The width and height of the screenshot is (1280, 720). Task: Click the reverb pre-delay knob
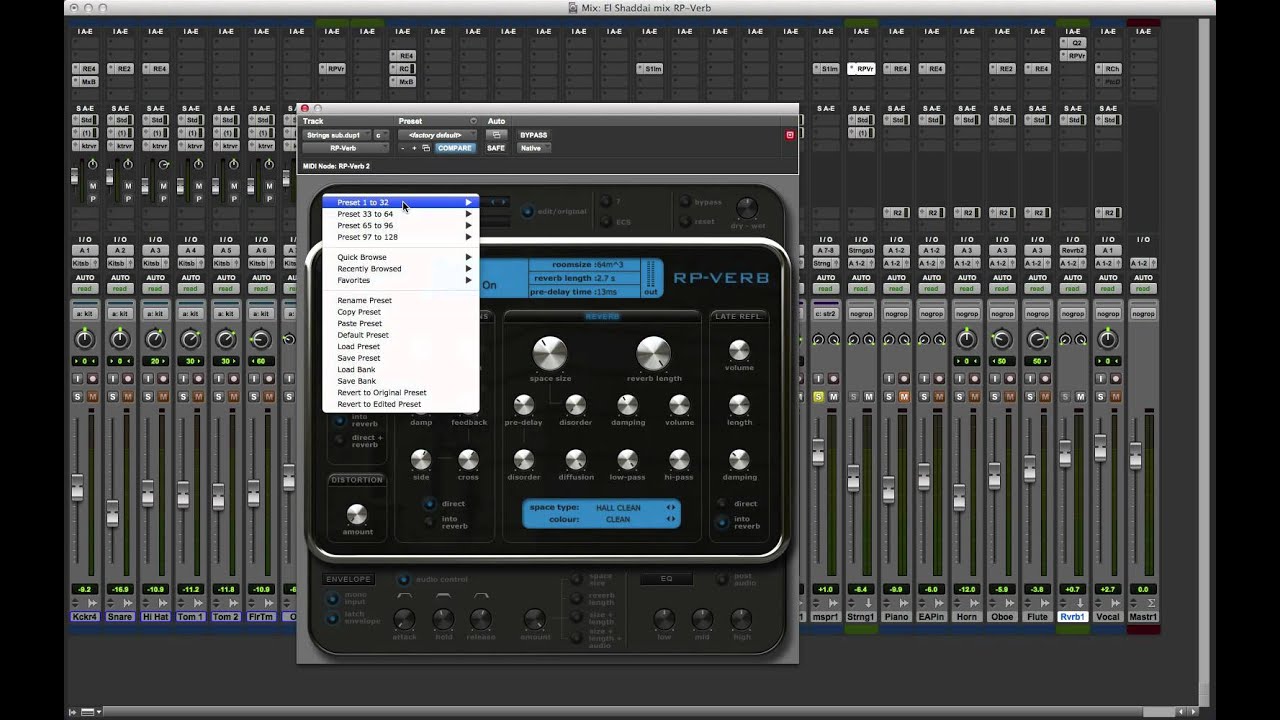click(523, 405)
